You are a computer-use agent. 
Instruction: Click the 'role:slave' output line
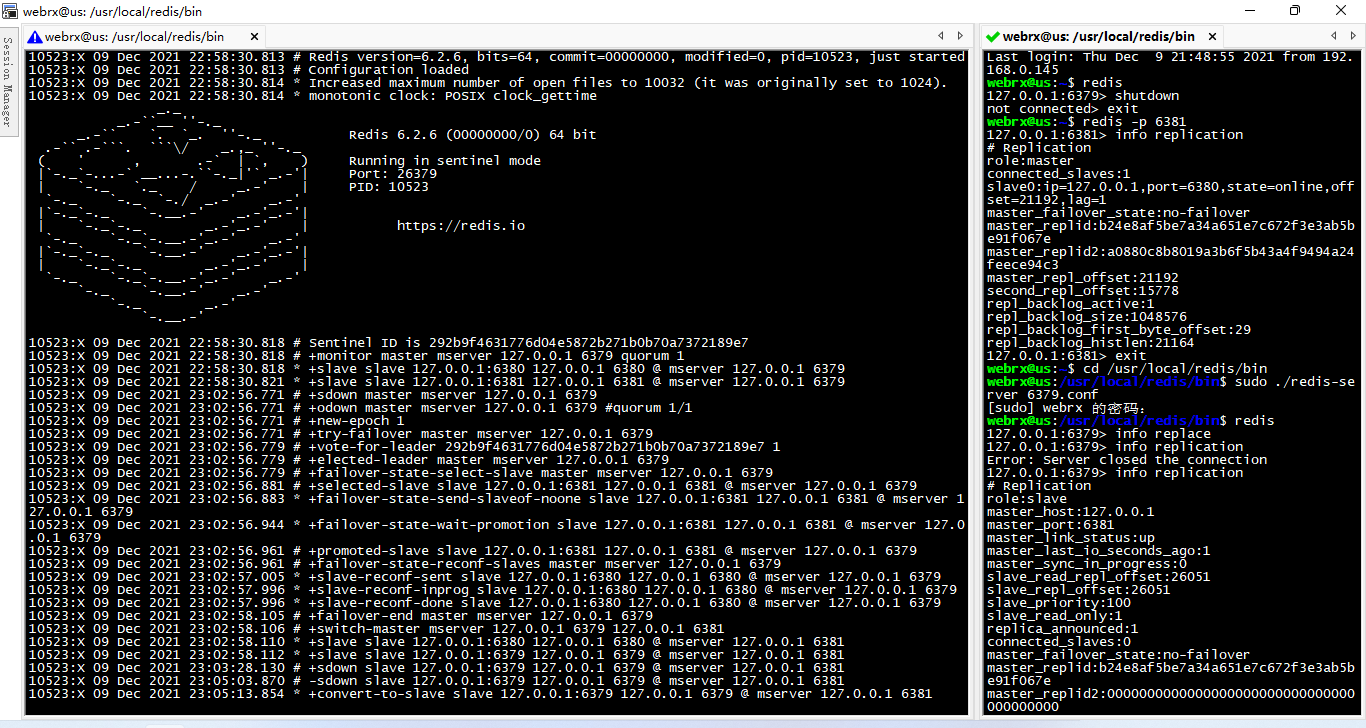pos(1026,499)
